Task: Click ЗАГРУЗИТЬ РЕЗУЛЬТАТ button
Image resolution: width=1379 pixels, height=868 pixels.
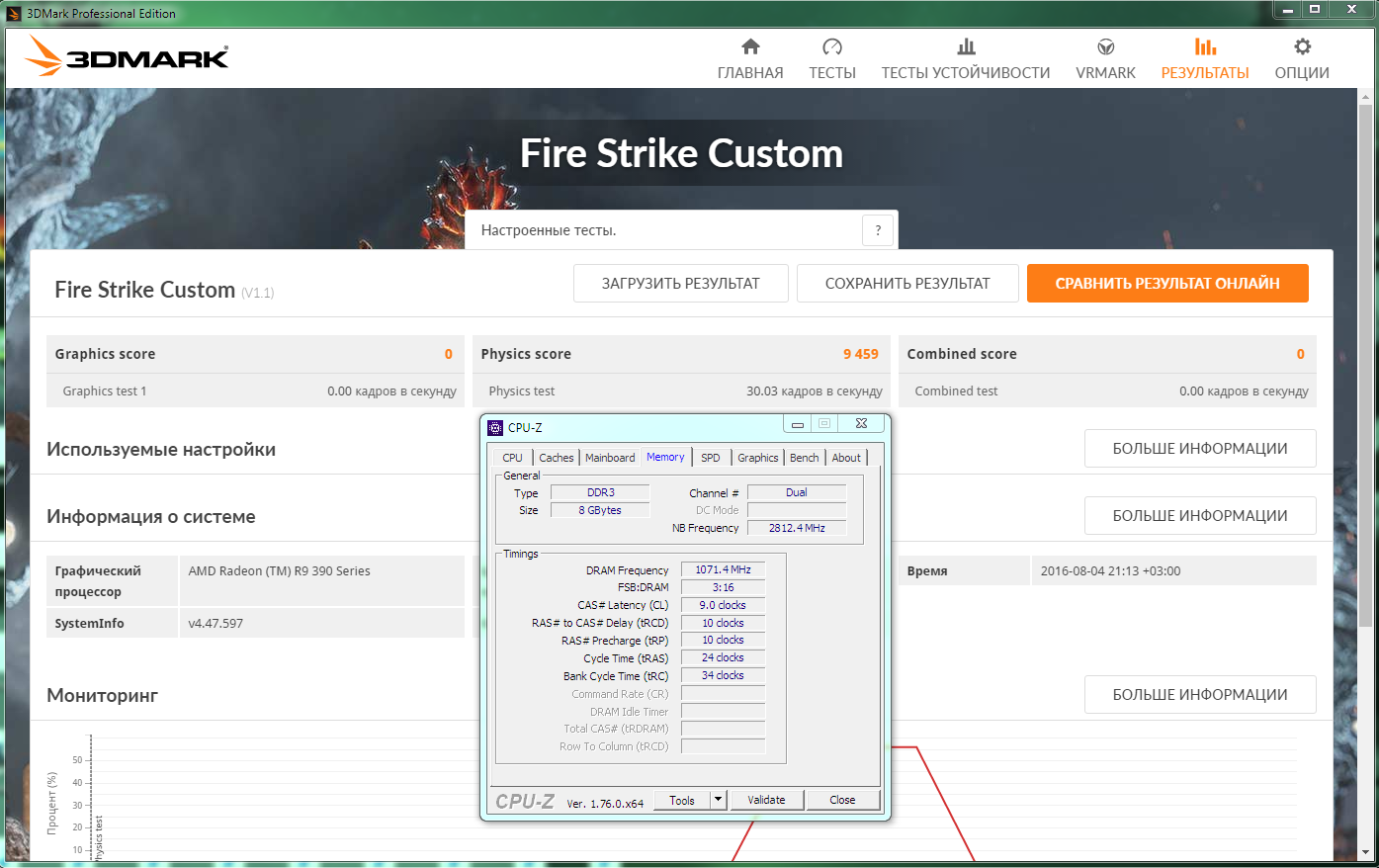Action: (x=681, y=284)
